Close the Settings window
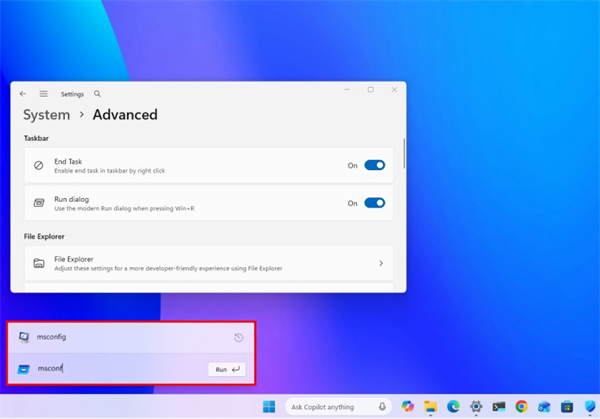600x419 pixels. tap(394, 90)
